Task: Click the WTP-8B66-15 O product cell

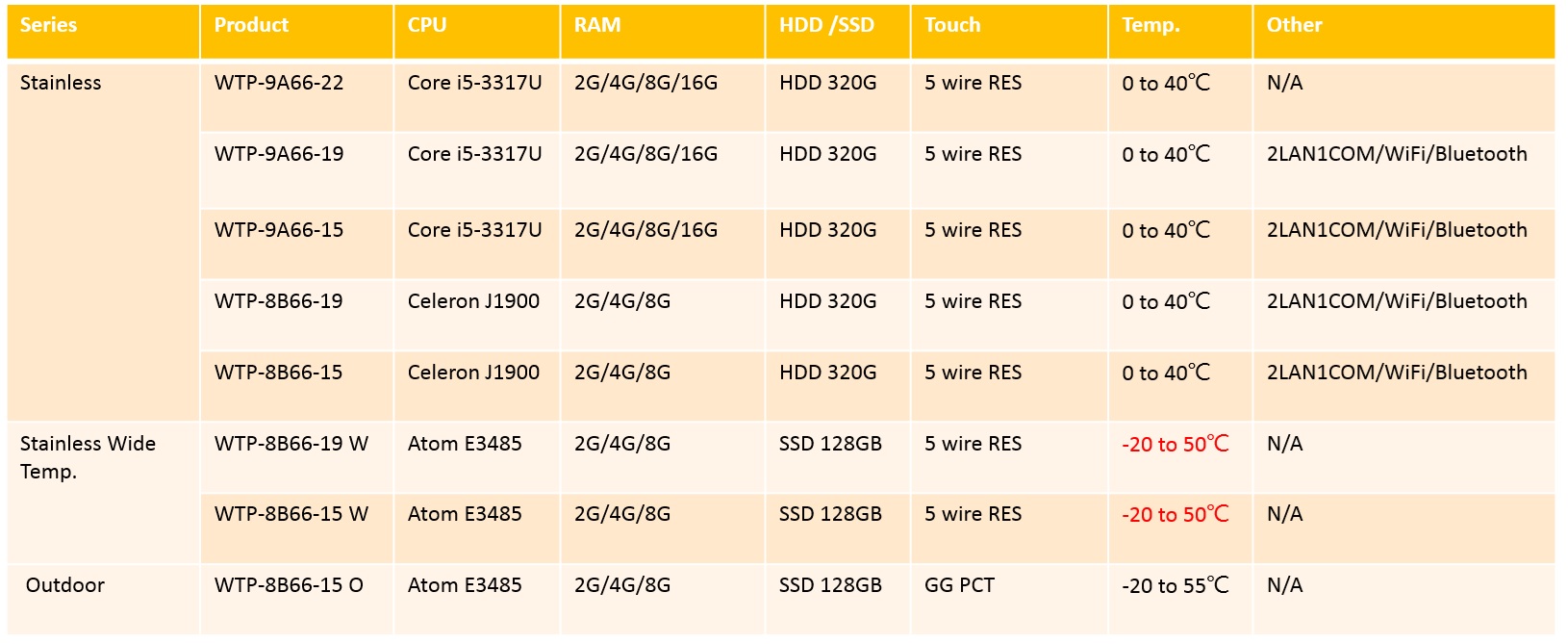Action: point(289,586)
